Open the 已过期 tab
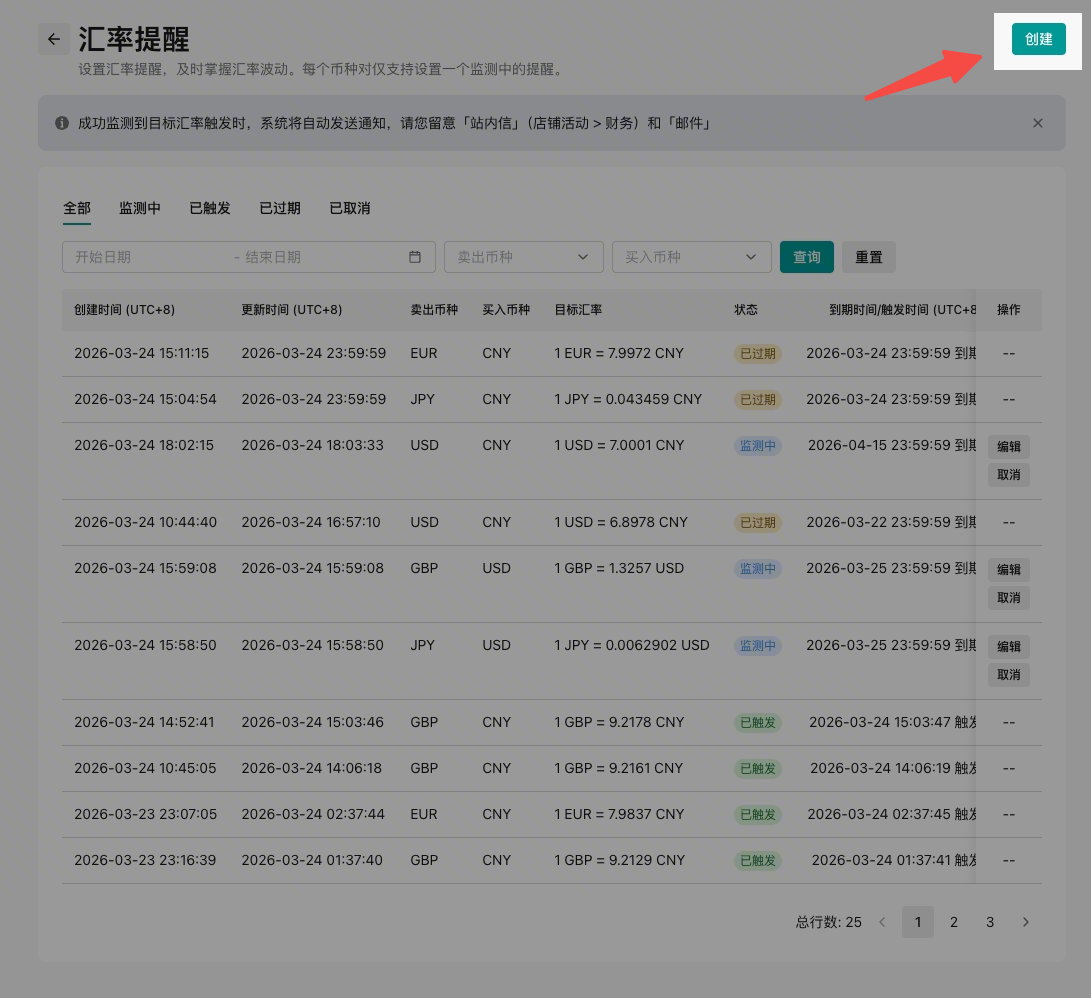1091x998 pixels. click(280, 208)
